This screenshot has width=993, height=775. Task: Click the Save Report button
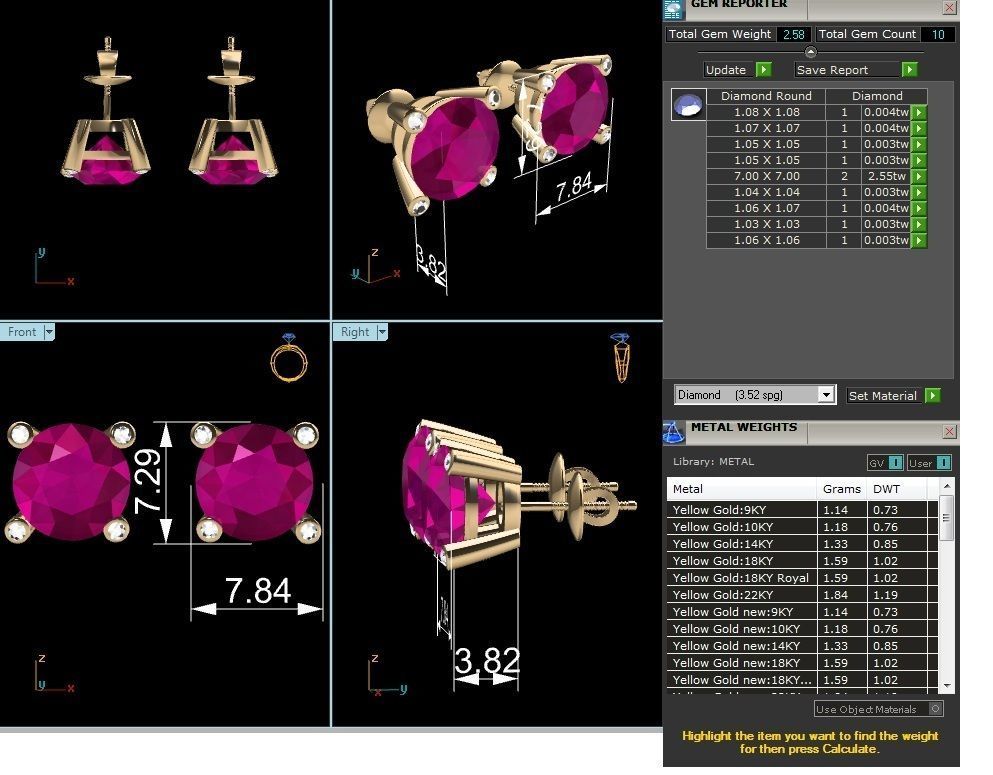coord(848,70)
